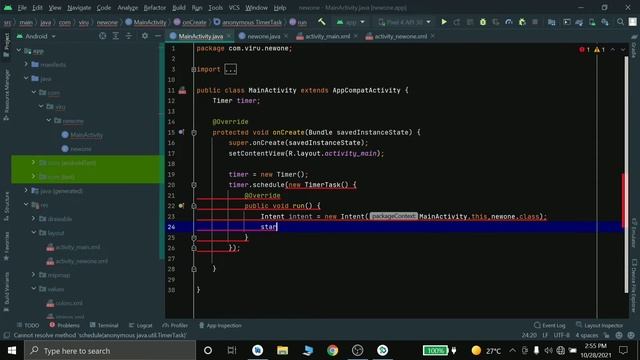Expand the folded import block on line 3
This screenshot has height=360, width=640.
(193, 69)
